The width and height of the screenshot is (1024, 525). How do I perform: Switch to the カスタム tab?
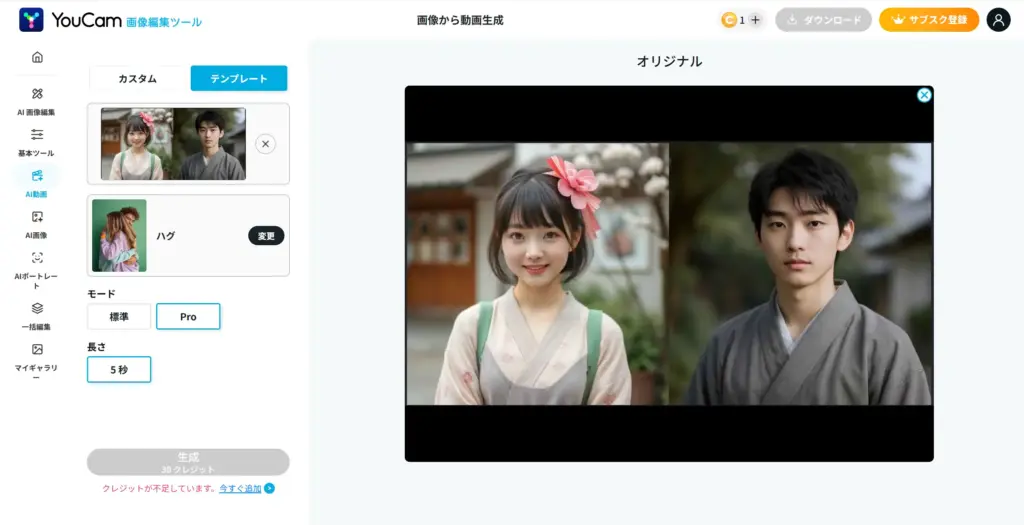tap(137, 78)
